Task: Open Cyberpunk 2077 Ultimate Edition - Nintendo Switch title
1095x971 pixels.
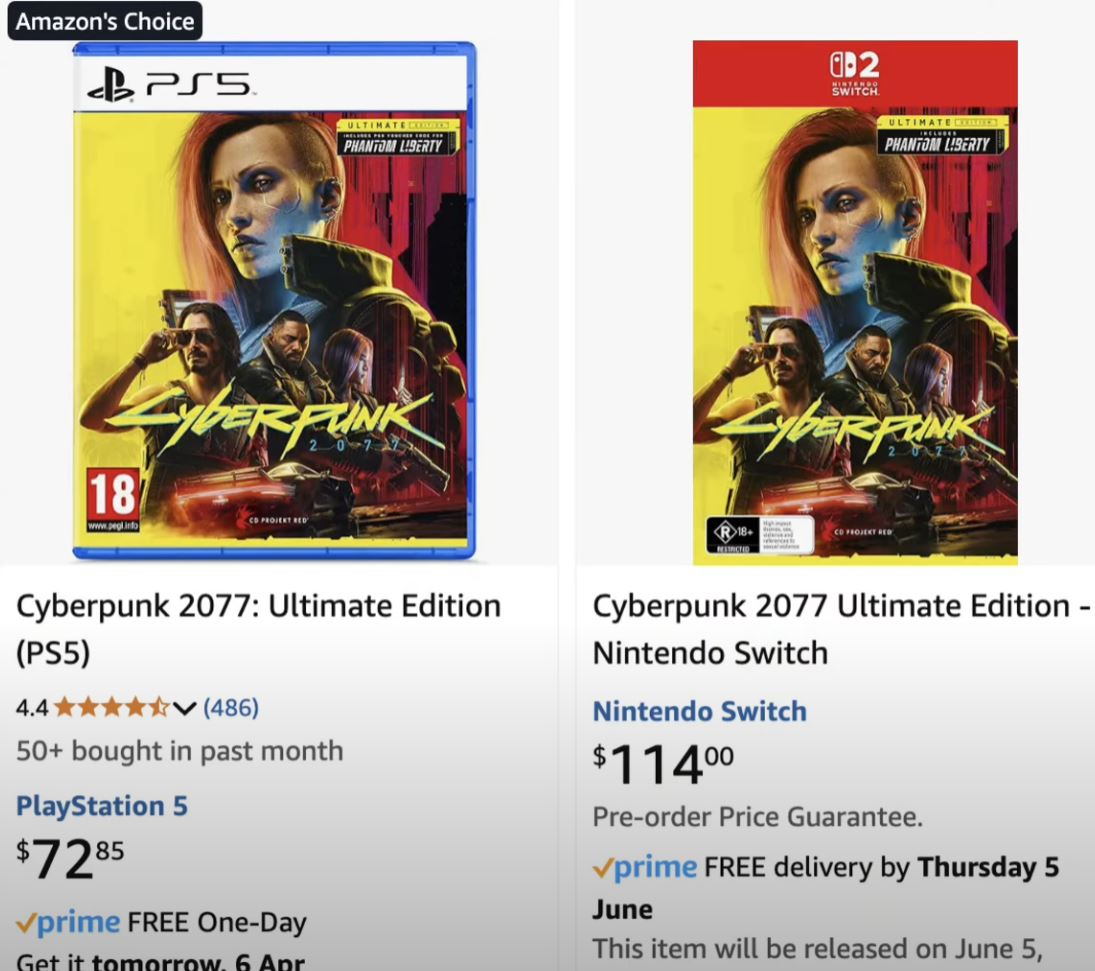Action: 842,629
